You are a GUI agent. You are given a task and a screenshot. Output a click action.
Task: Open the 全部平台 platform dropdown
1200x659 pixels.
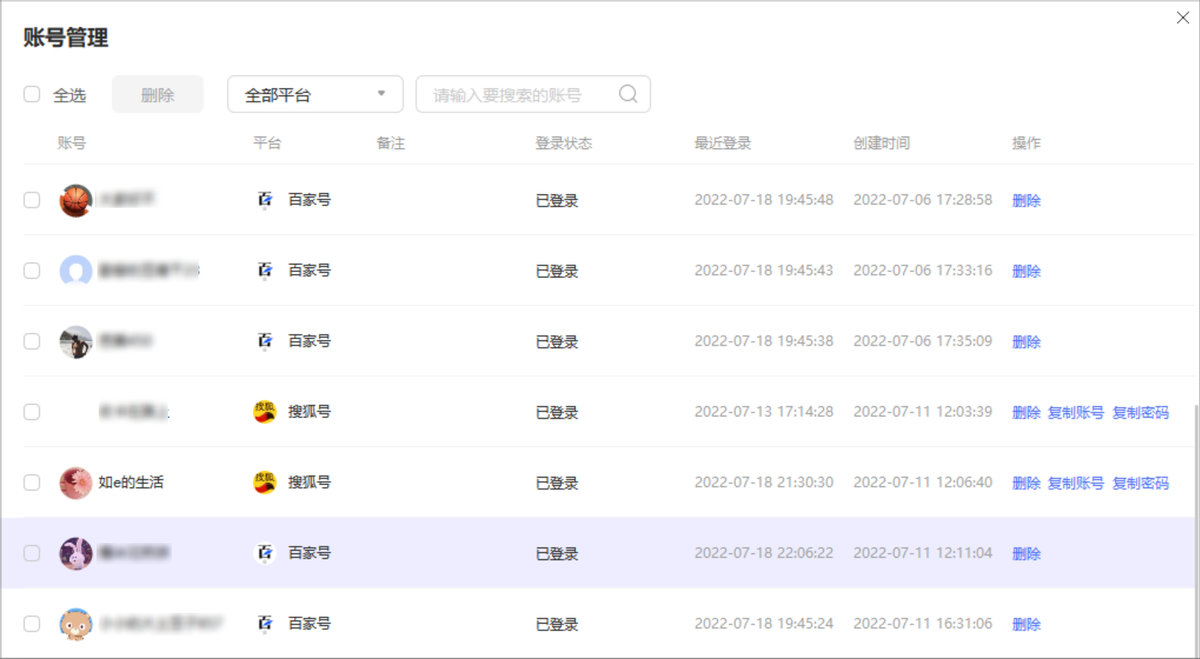pyautogui.click(x=315, y=94)
